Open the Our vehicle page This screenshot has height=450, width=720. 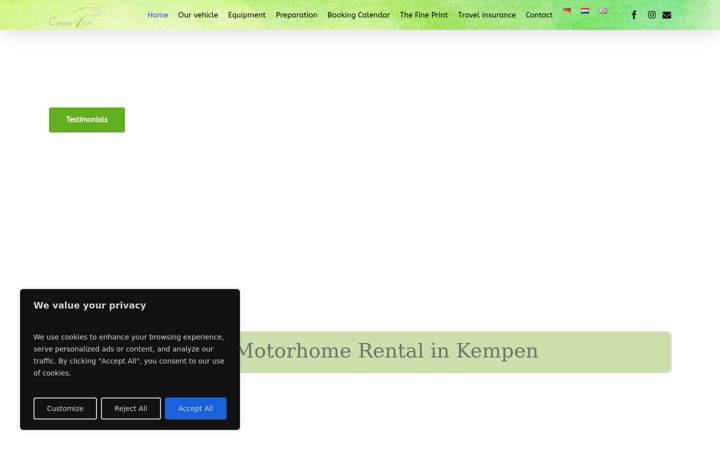tap(198, 15)
